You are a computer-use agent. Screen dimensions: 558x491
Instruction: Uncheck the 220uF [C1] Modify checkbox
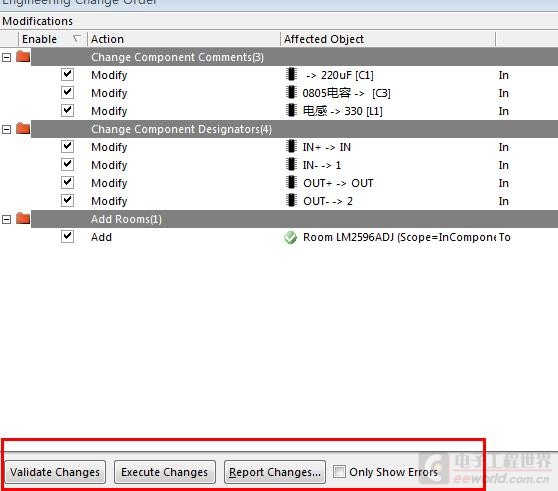pos(67,74)
